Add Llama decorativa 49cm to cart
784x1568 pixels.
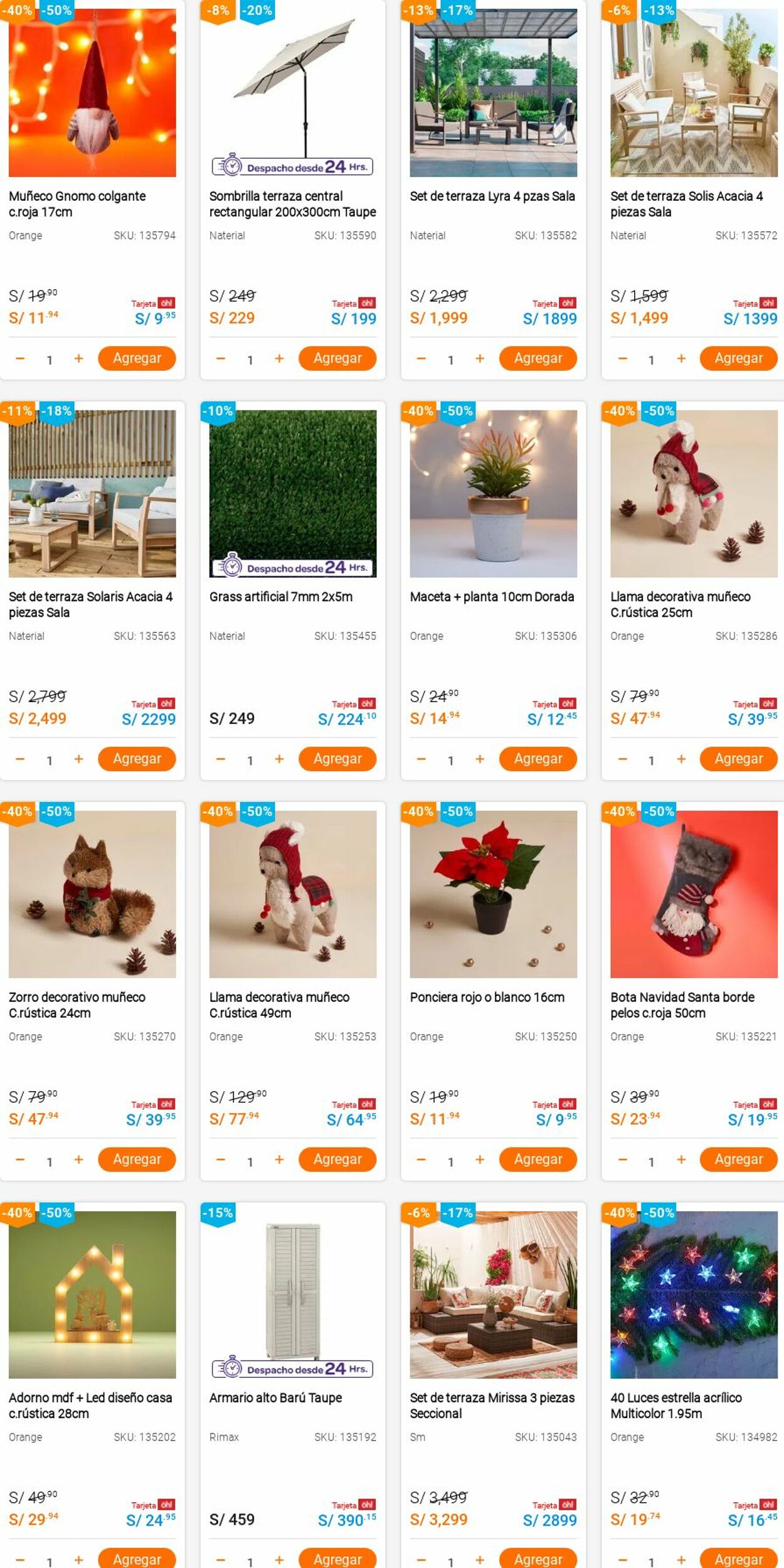pyautogui.click(x=337, y=1159)
